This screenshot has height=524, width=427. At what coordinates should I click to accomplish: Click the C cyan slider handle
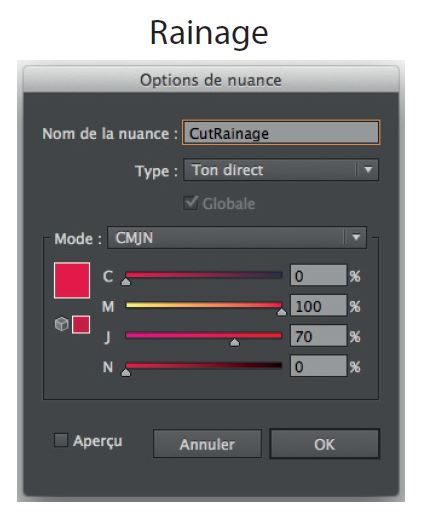pos(126,282)
